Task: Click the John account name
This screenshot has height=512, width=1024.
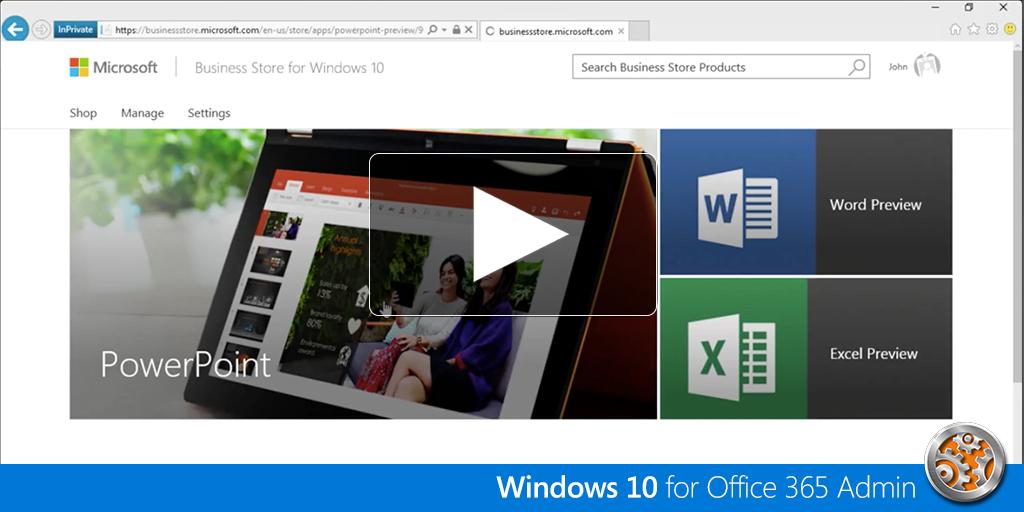Action: click(x=898, y=67)
